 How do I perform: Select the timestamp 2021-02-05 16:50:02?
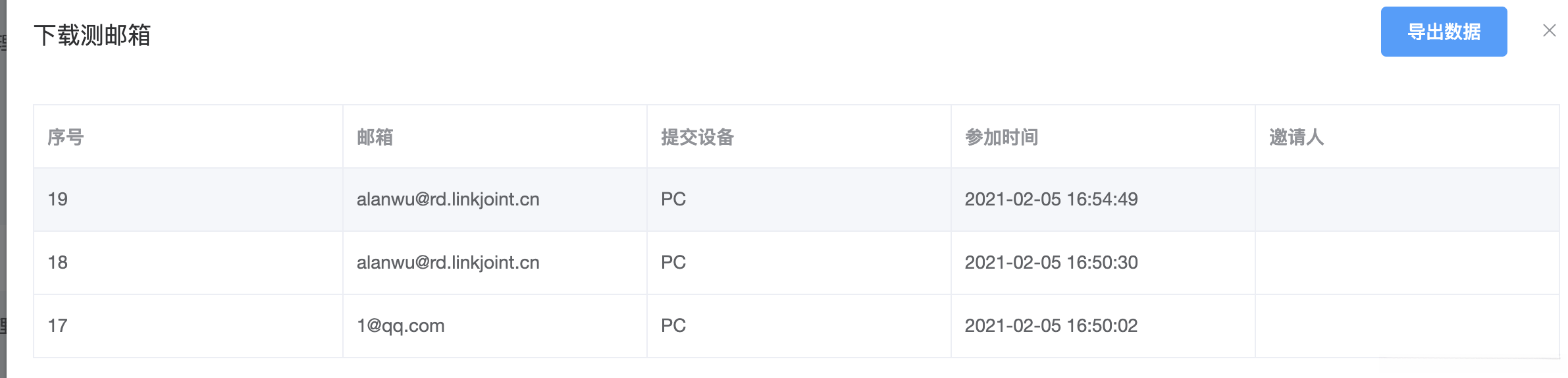pyautogui.click(x=1051, y=325)
